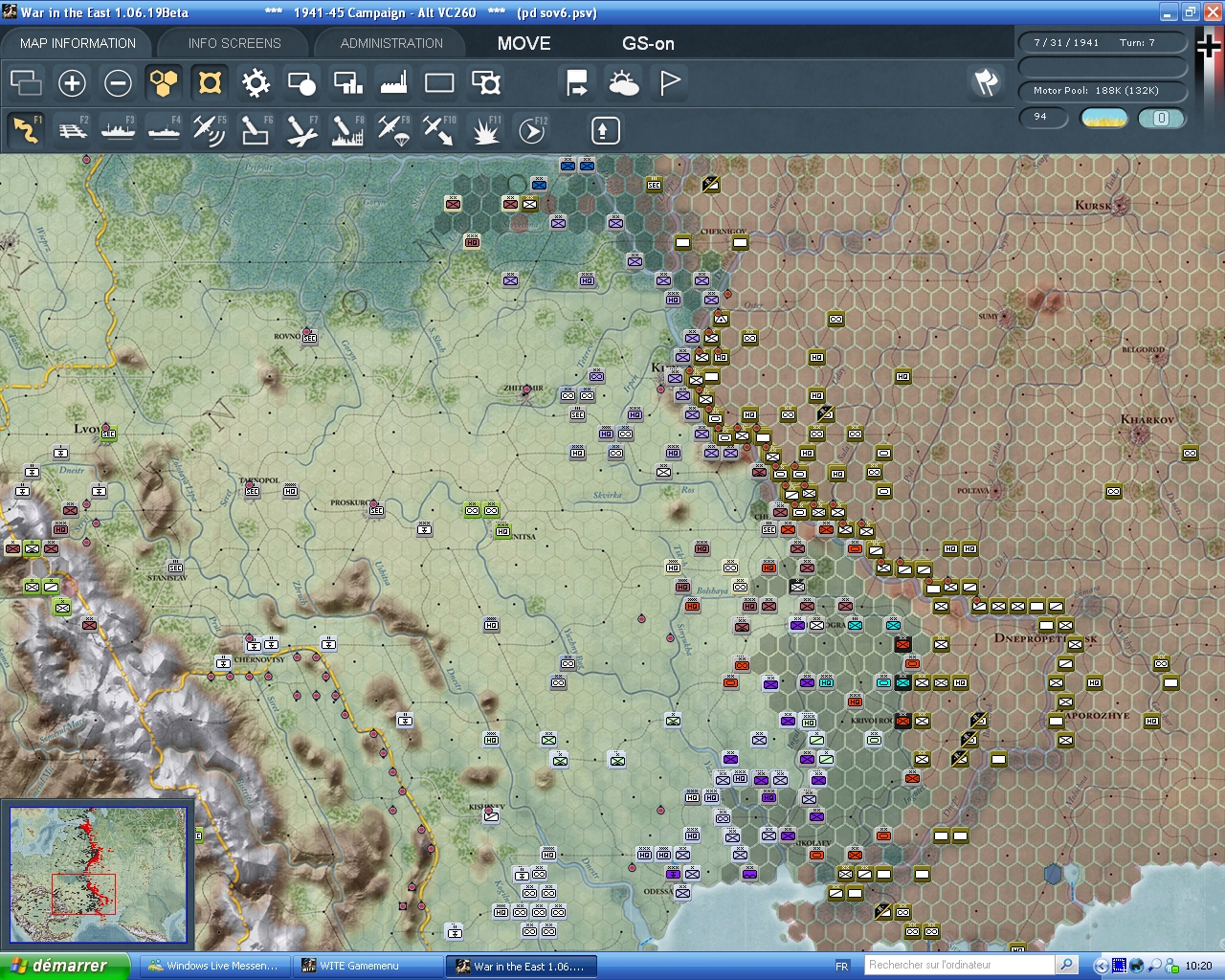Show the weather sun and cloud icon
Viewport: 1225px width, 980px height.
coord(623,83)
